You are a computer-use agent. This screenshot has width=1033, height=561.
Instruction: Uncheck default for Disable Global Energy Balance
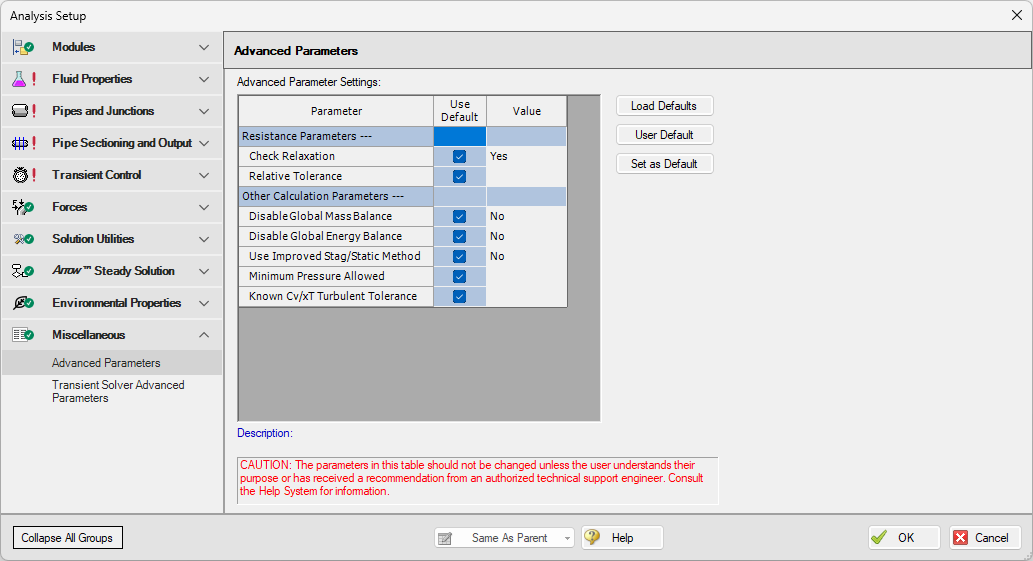click(x=460, y=236)
